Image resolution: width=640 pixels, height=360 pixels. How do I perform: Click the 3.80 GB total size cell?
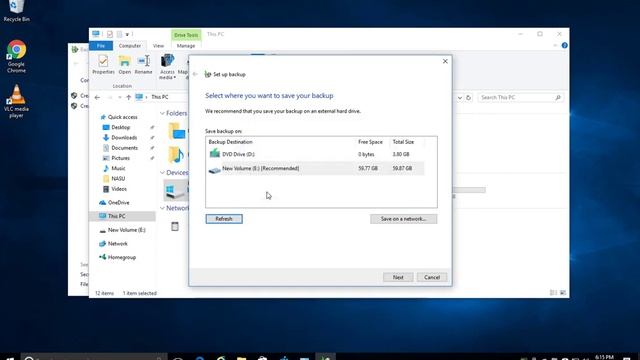(x=401, y=154)
